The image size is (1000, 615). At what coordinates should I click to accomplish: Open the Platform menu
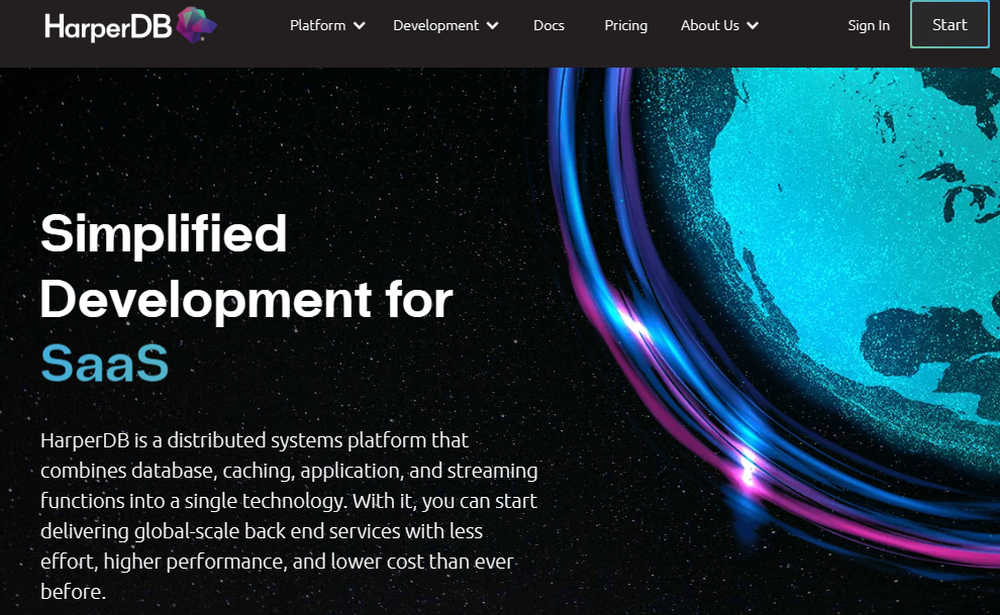pyautogui.click(x=318, y=26)
